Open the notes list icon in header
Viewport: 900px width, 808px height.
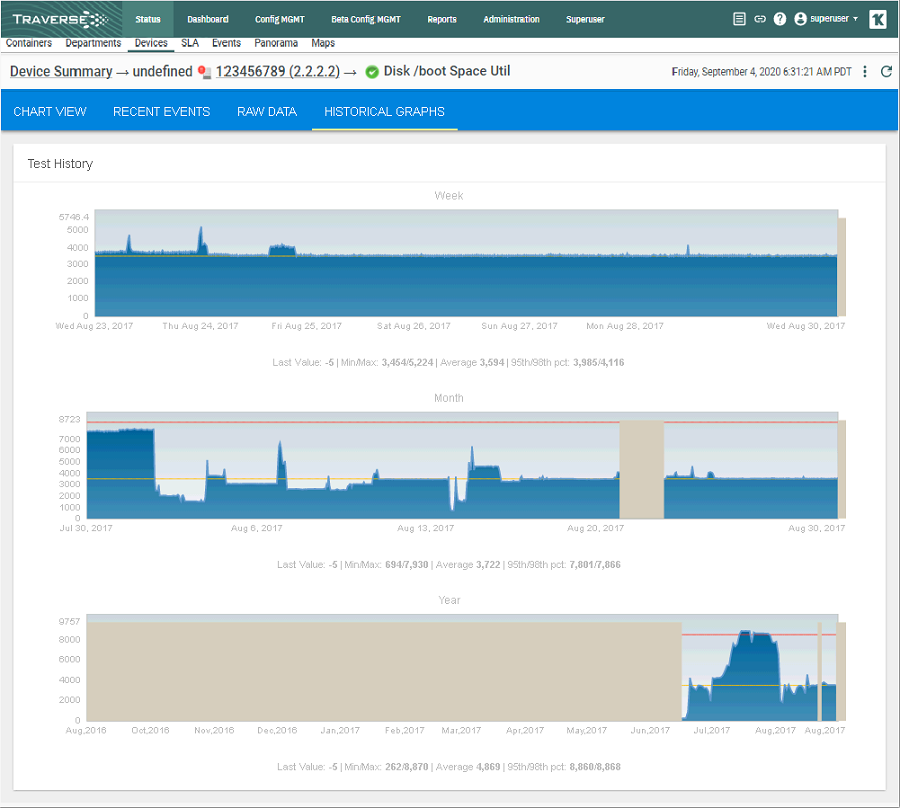tap(739, 19)
